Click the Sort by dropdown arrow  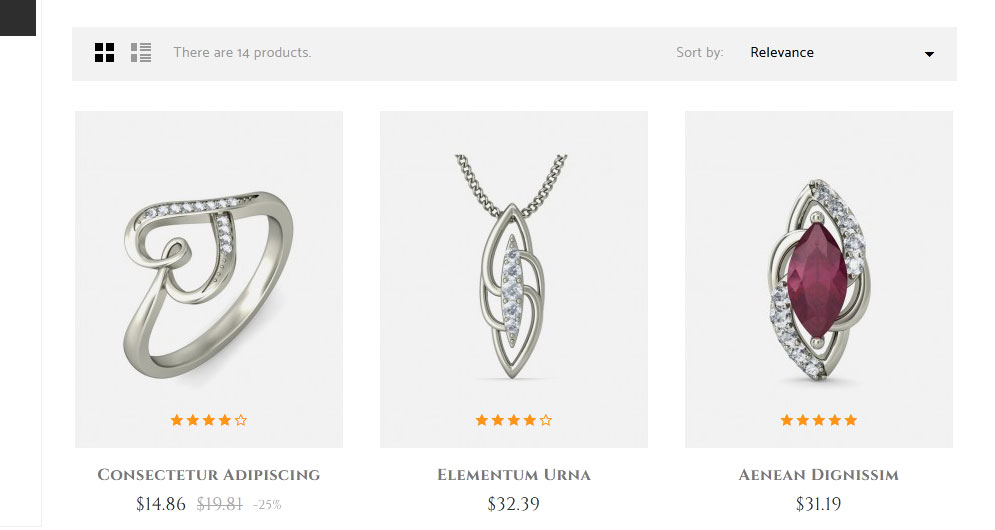coord(929,54)
